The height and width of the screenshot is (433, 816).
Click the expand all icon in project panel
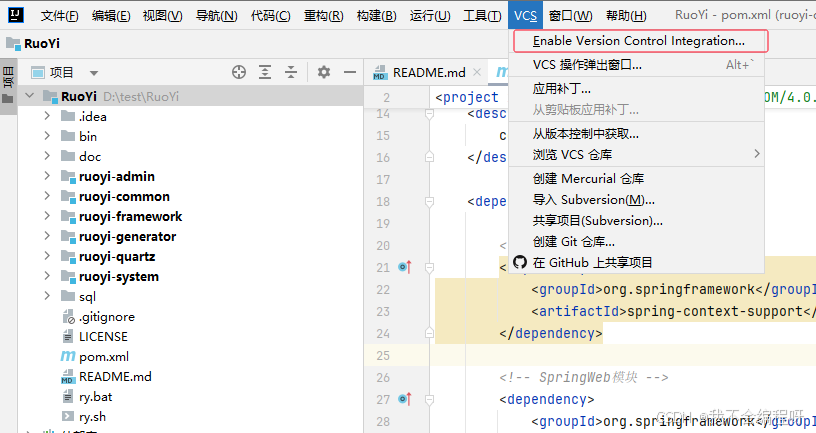click(x=265, y=72)
